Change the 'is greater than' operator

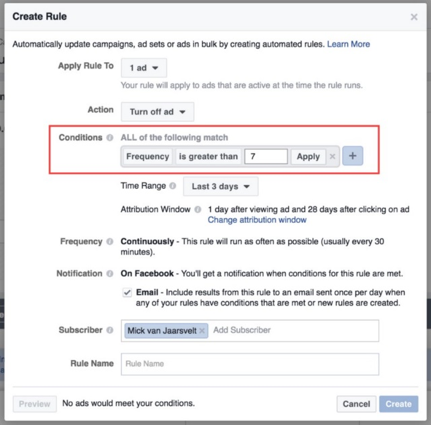click(208, 156)
